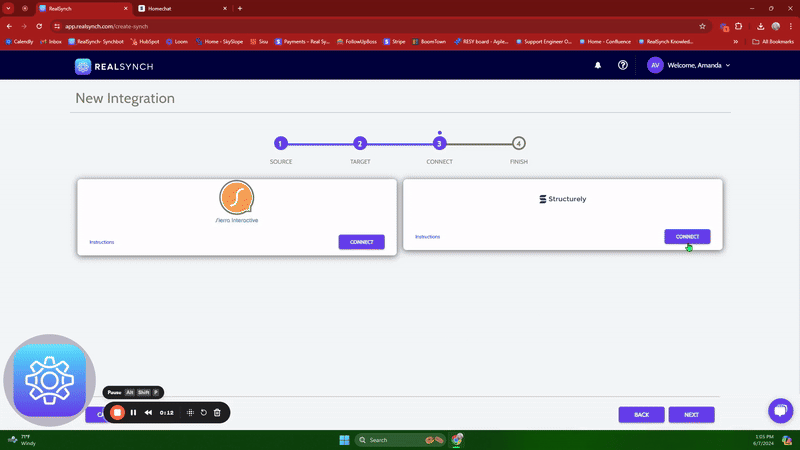Screen dimensions: 800x450
Task: Select the RealSynch browser tab
Action: (x=82, y=8)
